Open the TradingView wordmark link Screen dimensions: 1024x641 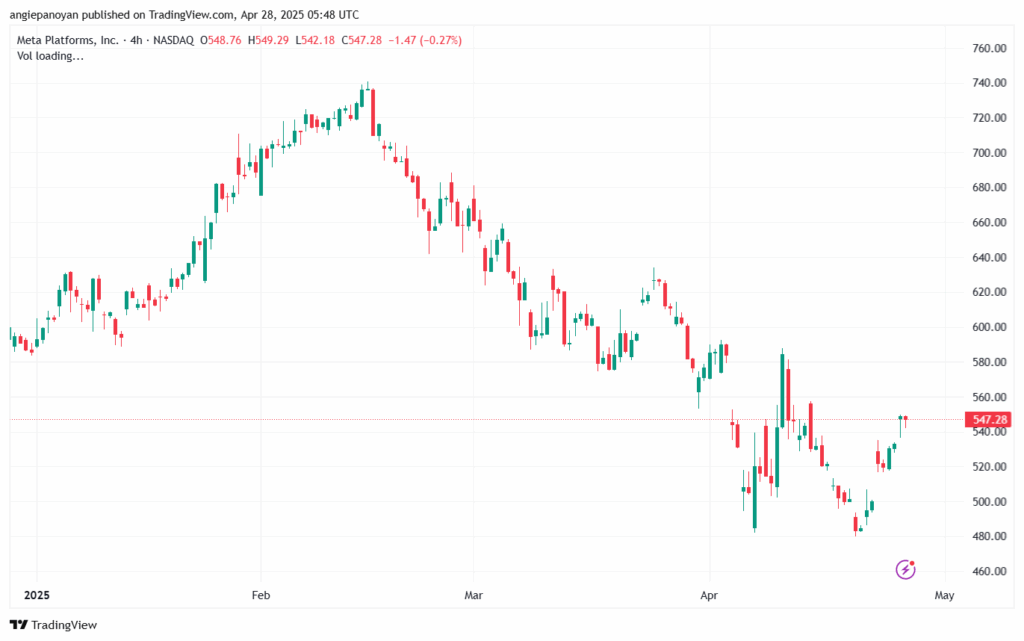pos(64,625)
